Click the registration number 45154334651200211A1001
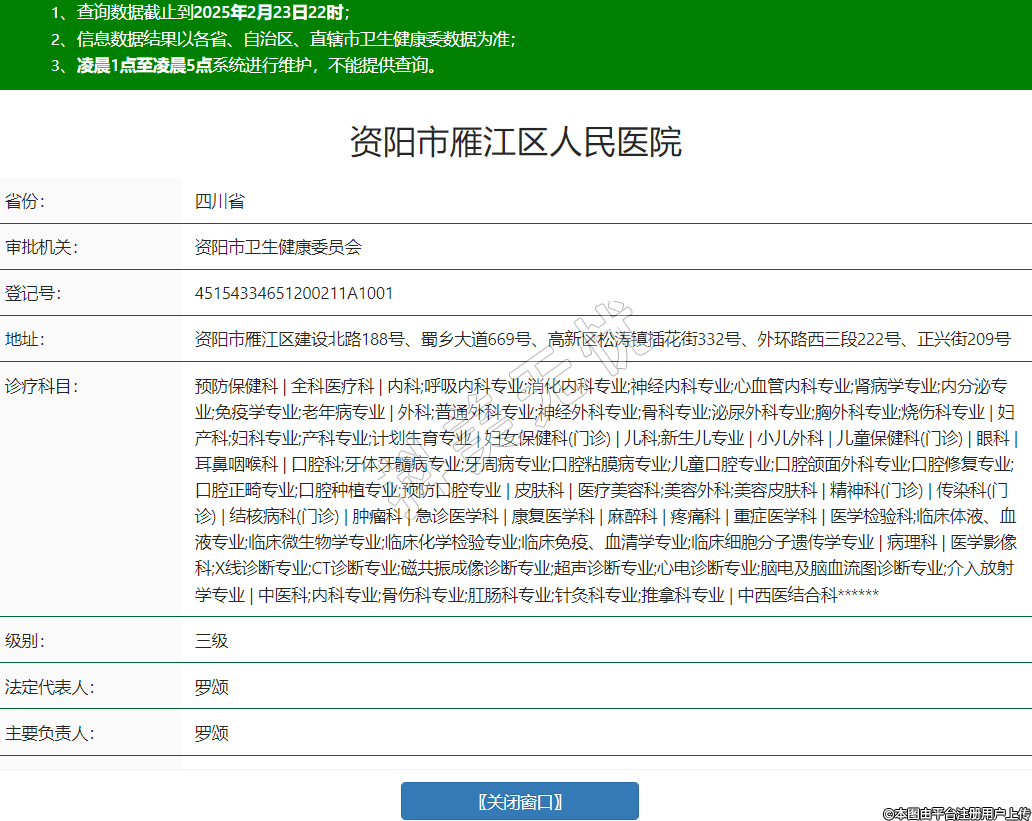The width and height of the screenshot is (1032, 821). click(294, 293)
